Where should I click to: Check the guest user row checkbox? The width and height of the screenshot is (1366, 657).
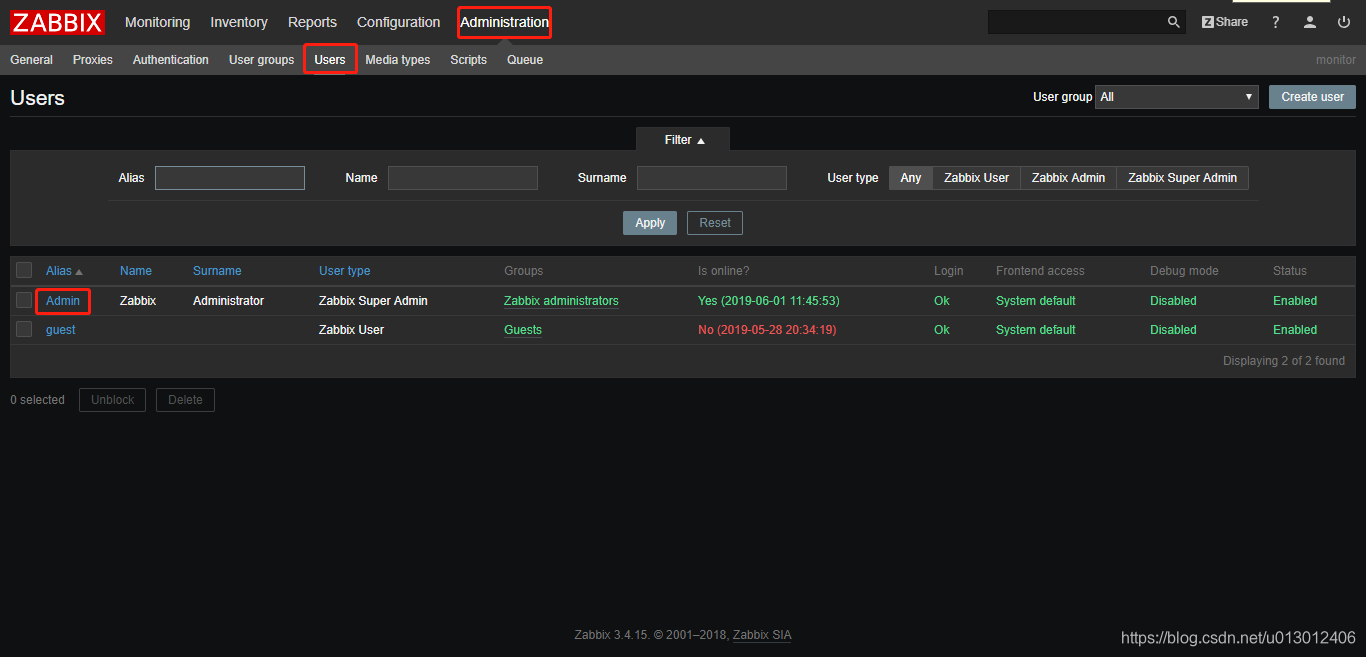click(x=24, y=329)
